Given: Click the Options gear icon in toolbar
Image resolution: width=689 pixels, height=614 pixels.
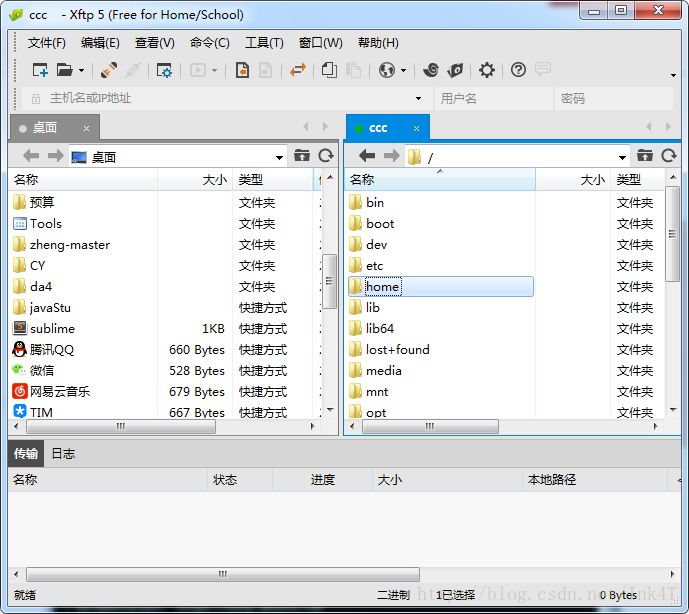Looking at the screenshot, I should (487, 70).
